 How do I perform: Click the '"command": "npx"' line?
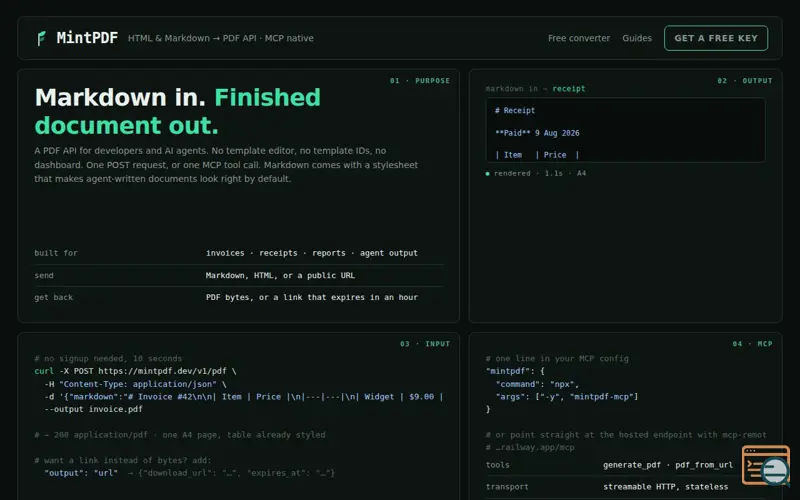(x=537, y=384)
